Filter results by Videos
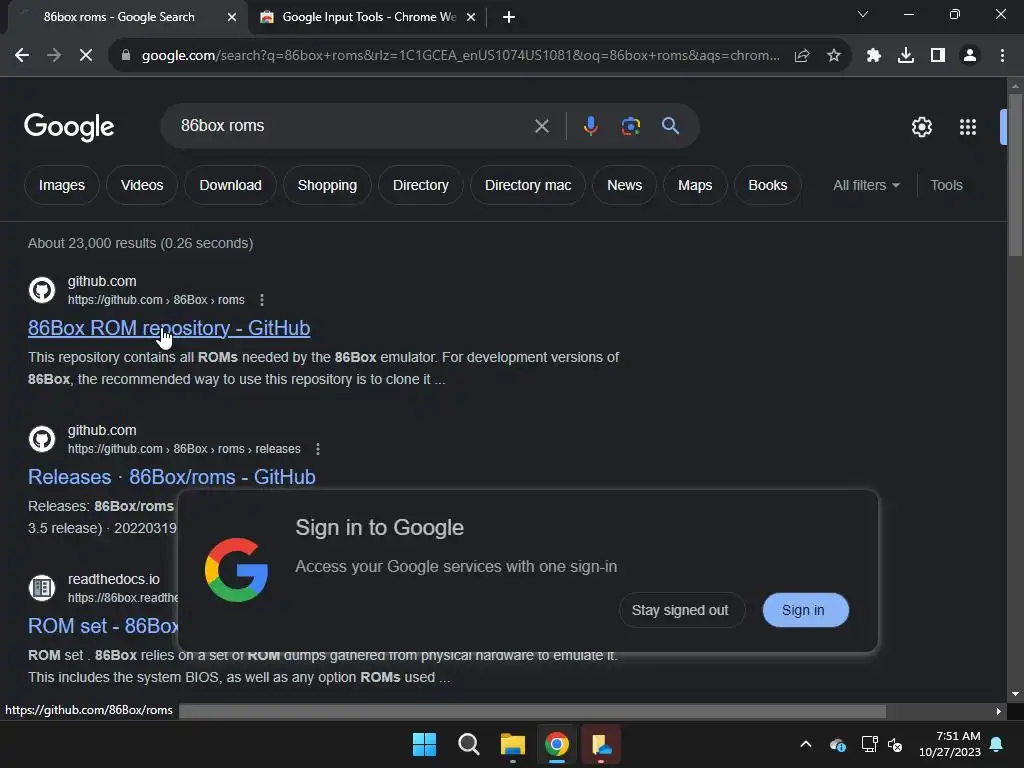Image resolution: width=1024 pixels, height=768 pixels. point(142,185)
